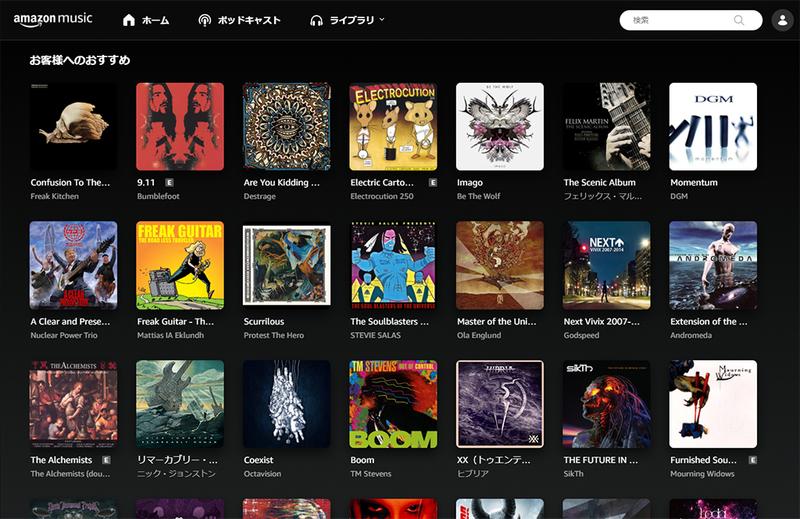The image size is (800, 519).
Task: Open Freak Guitar album cover
Action: (180, 265)
